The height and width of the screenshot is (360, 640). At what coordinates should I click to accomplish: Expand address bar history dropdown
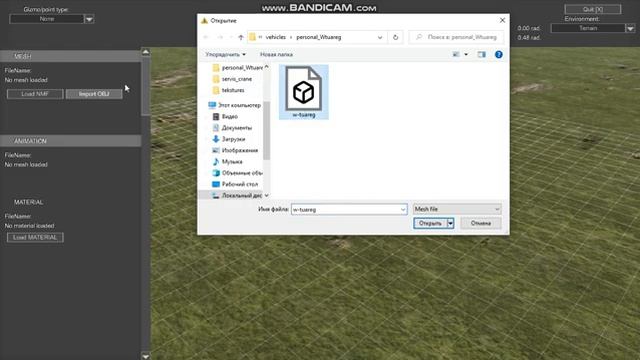point(380,37)
